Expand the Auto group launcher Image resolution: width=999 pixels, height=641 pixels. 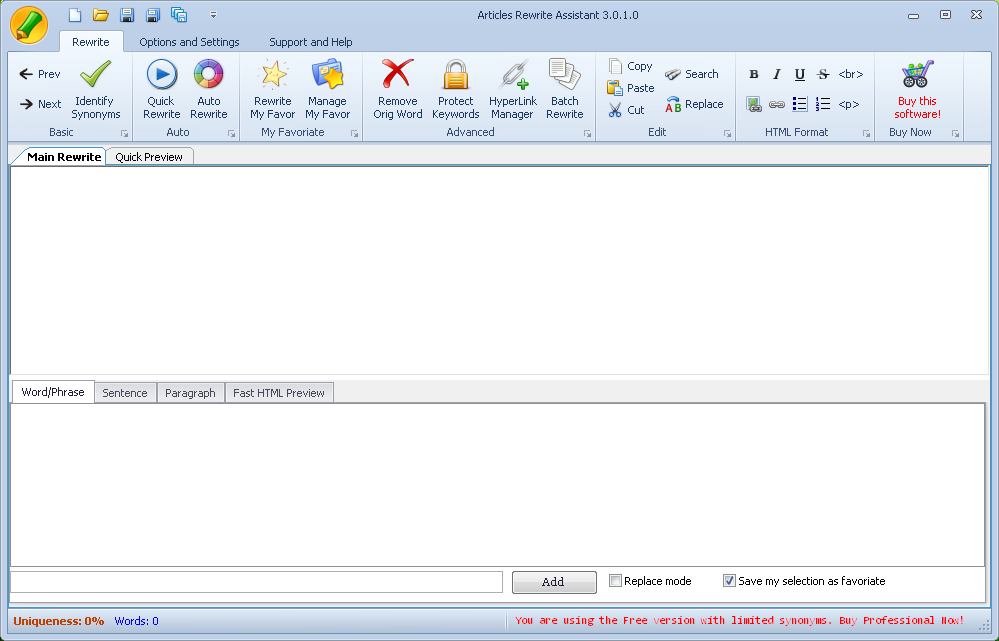click(232, 134)
